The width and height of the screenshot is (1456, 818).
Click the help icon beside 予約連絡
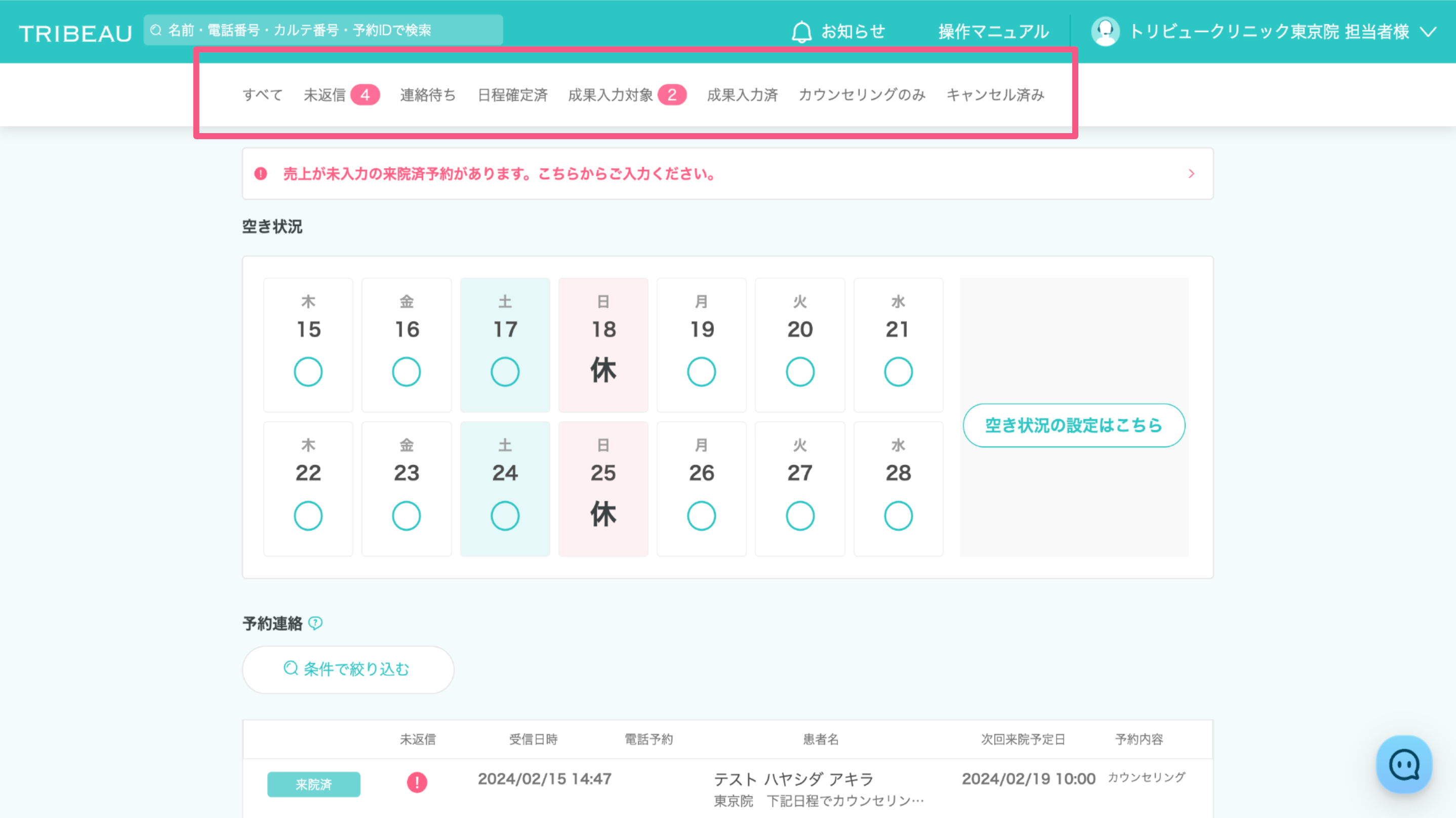(x=315, y=623)
